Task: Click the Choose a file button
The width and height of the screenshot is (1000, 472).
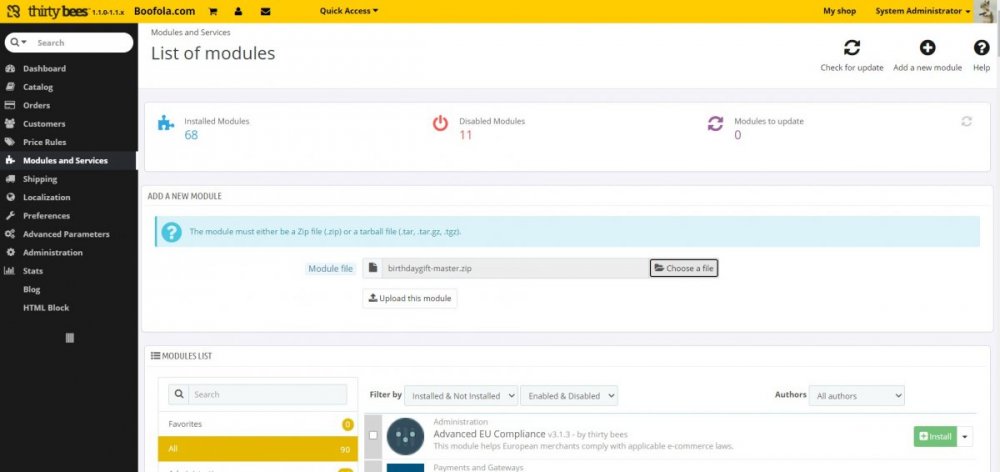Action: [684, 268]
